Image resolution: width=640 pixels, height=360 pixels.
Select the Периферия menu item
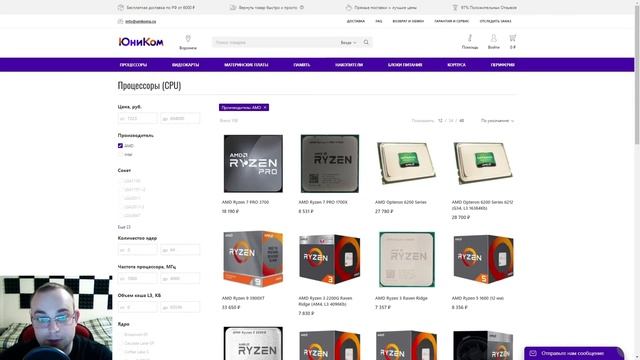click(x=502, y=65)
